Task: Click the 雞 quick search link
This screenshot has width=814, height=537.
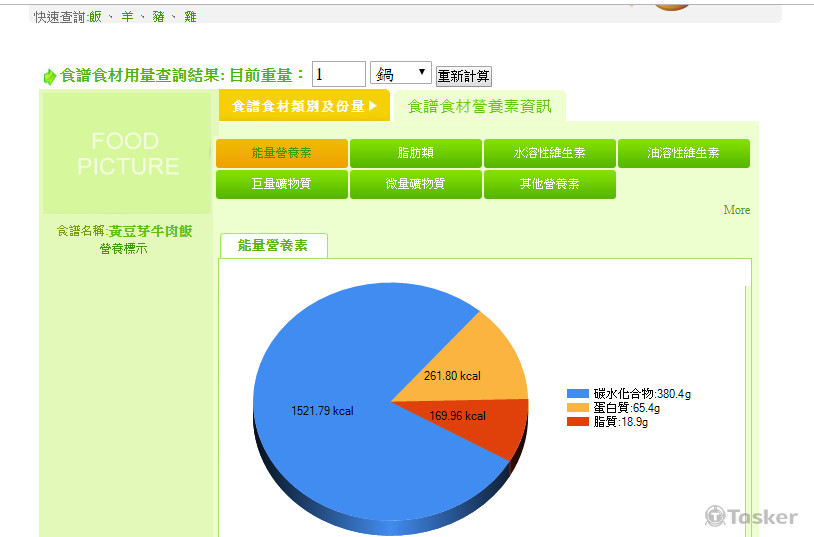Action: (x=190, y=17)
